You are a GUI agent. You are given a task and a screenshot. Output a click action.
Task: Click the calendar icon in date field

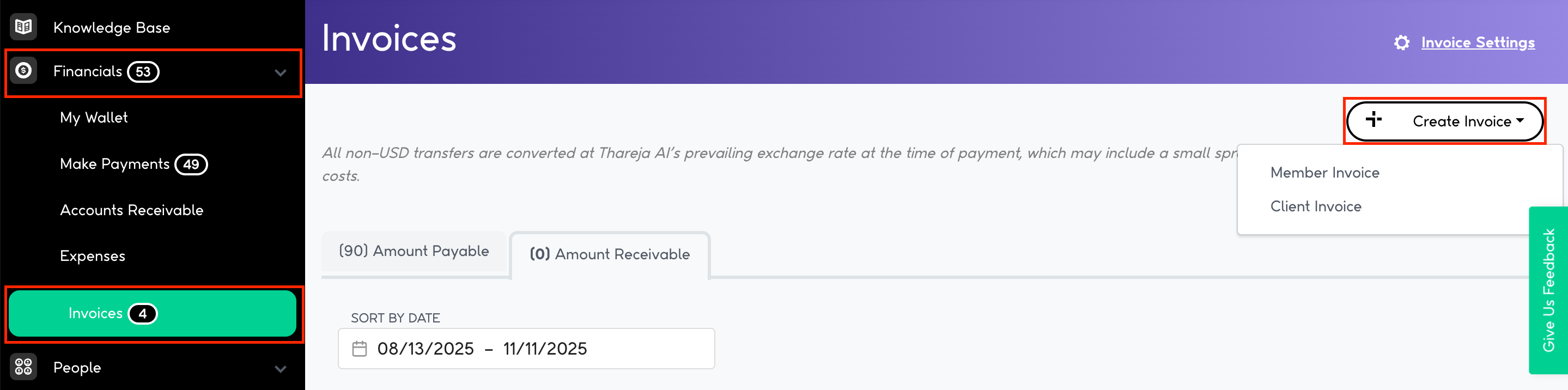(360, 349)
